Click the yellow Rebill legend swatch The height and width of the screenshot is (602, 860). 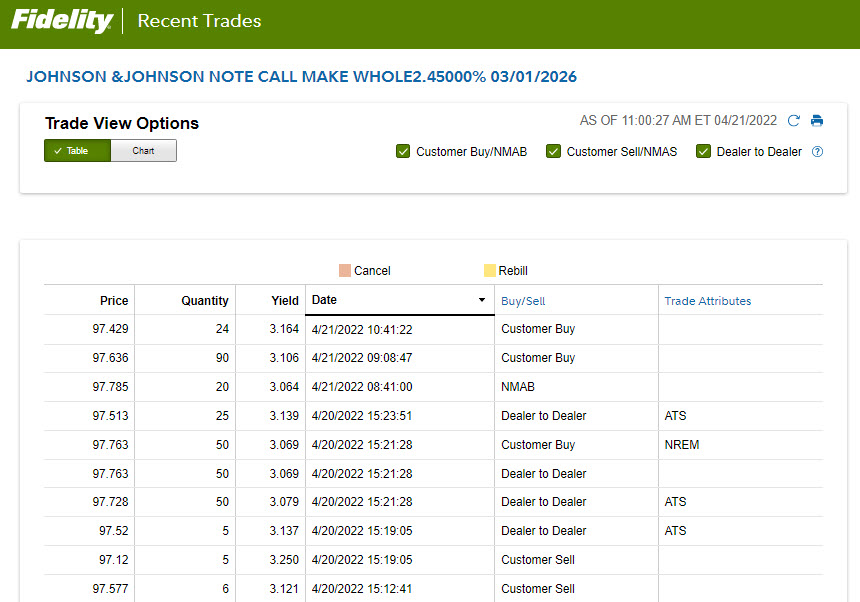[x=489, y=271]
